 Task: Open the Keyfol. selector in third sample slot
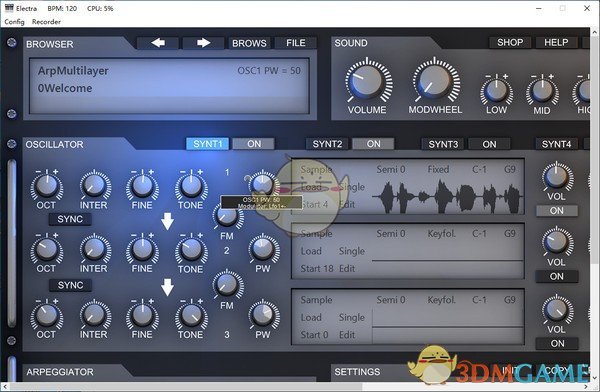pyautogui.click(x=442, y=300)
